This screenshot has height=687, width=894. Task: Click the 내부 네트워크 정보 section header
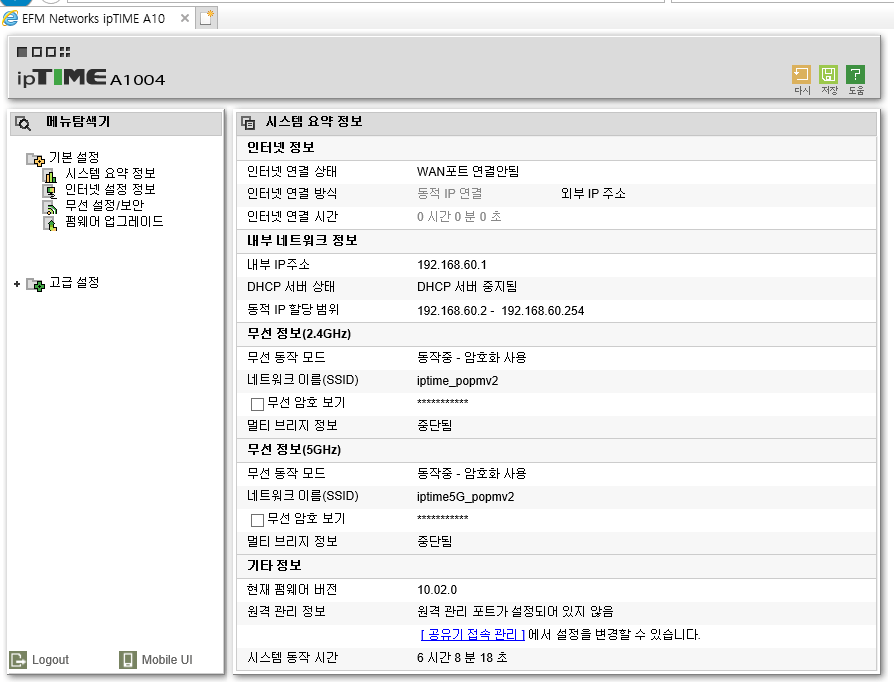[x=302, y=241]
